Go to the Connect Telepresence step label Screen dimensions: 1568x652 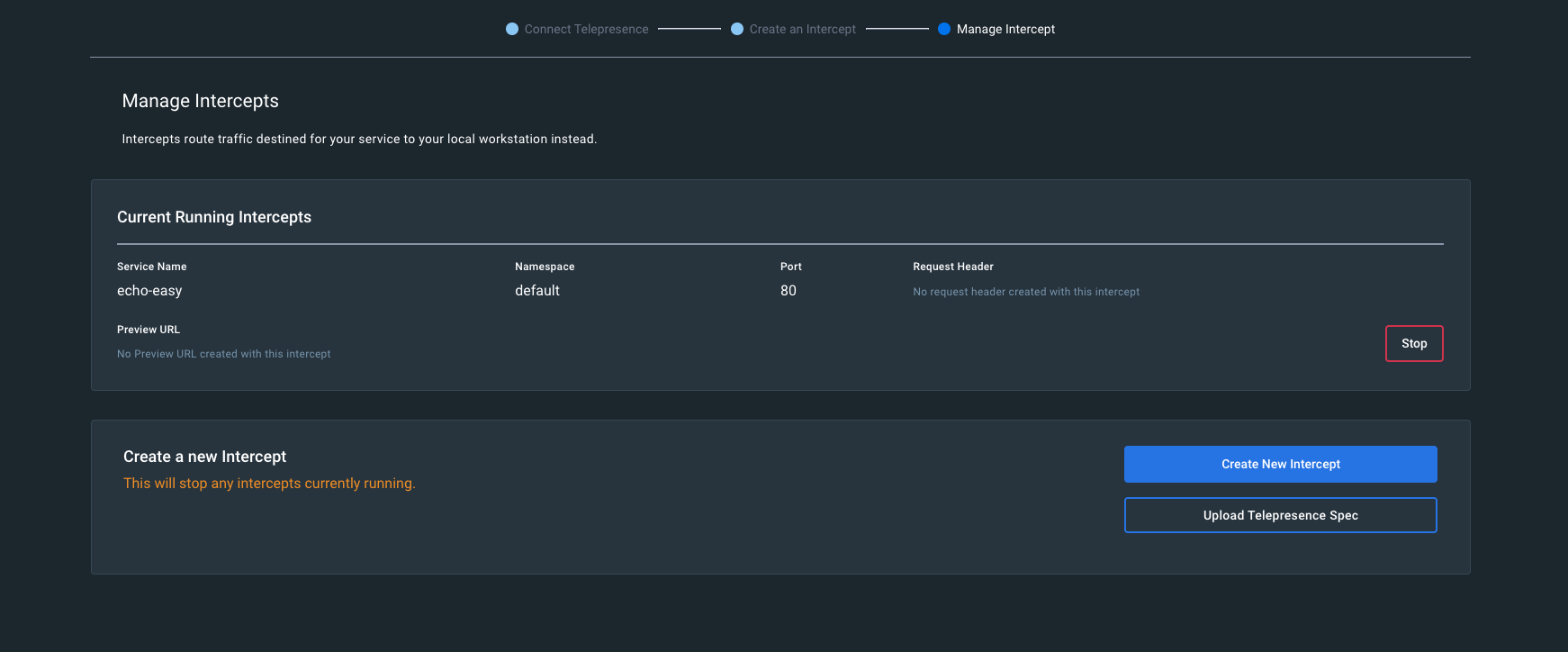(x=586, y=30)
